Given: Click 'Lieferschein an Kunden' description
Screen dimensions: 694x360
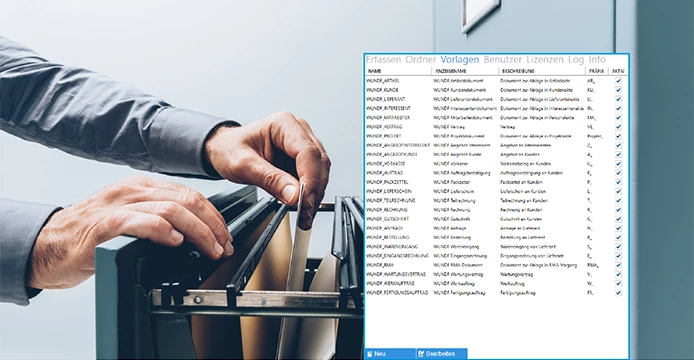Looking at the screenshot, I should point(523,191).
